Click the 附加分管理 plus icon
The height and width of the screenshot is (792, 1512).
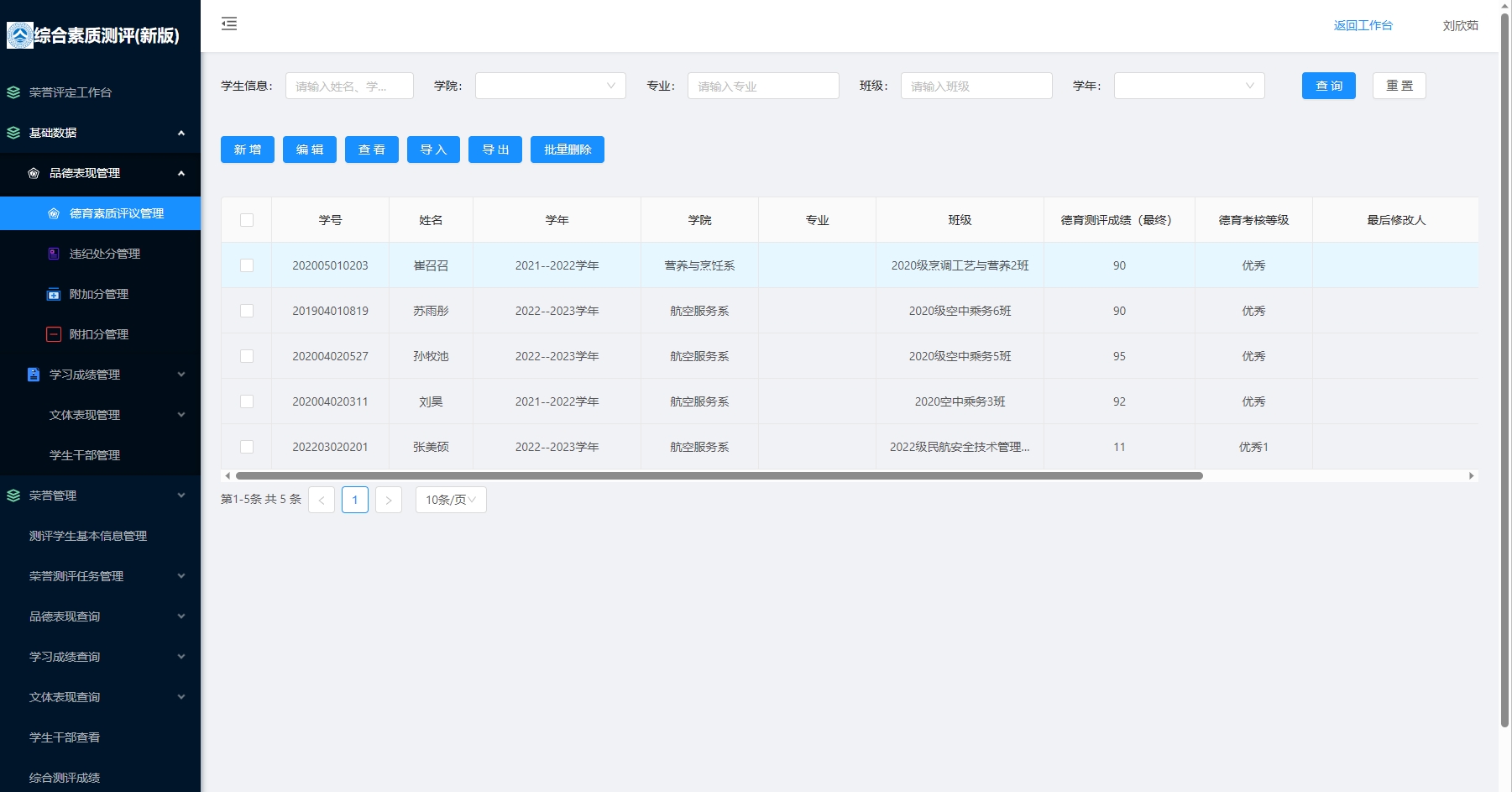pos(54,294)
